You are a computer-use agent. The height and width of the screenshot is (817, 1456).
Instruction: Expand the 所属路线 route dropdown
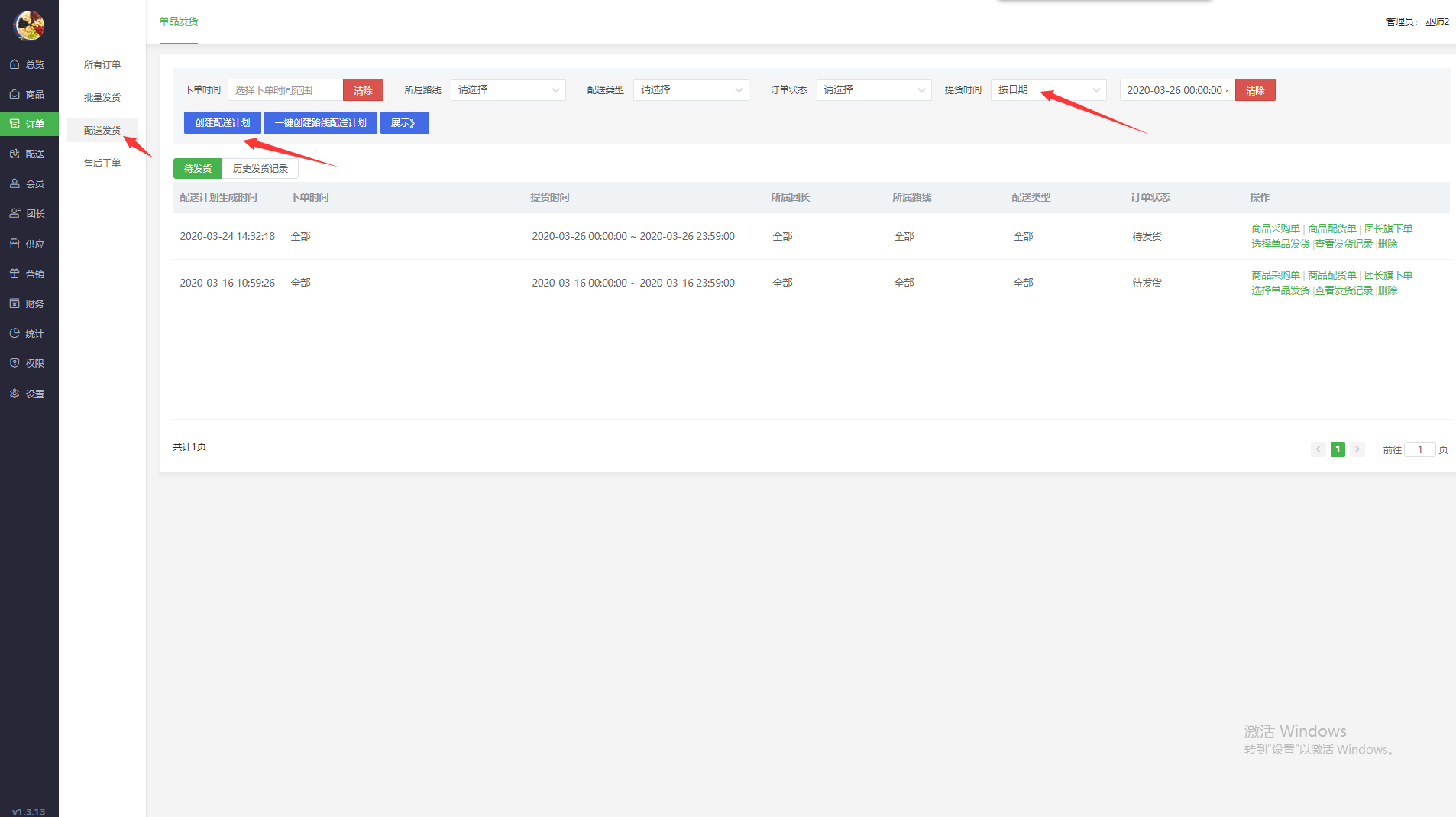(x=508, y=90)
